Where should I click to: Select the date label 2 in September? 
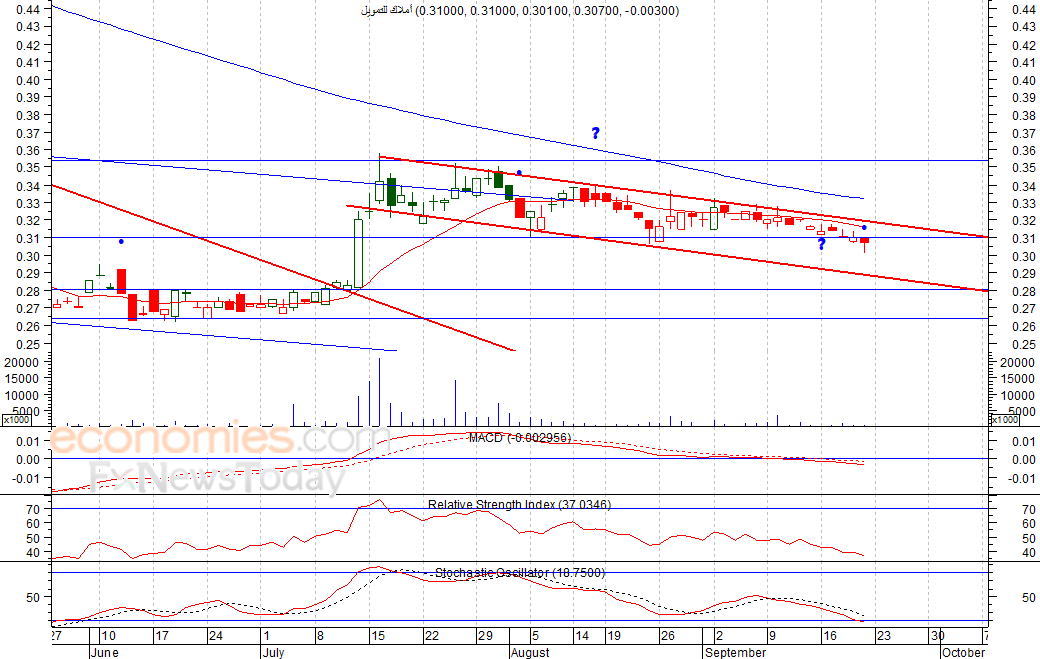pyautogui.click(x=719, y=636)
